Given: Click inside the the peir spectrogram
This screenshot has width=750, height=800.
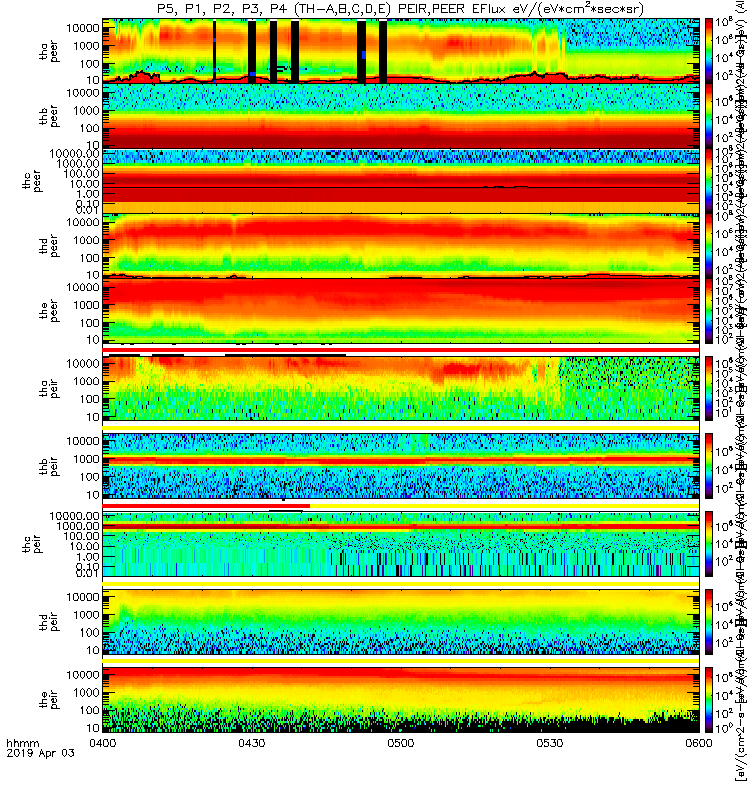Looking at the screenshot, I should [401, 699].
